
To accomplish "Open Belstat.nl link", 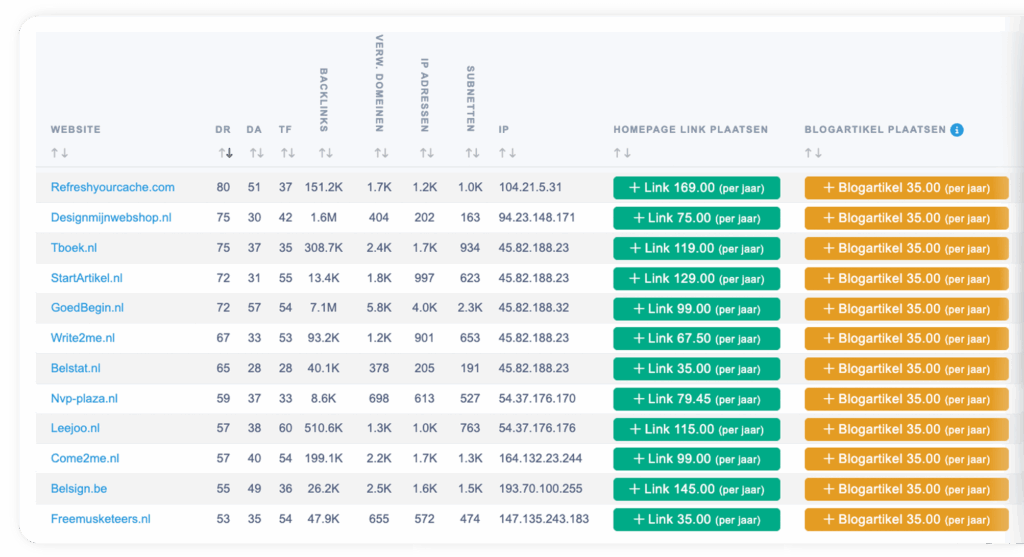I will [75, 368].
